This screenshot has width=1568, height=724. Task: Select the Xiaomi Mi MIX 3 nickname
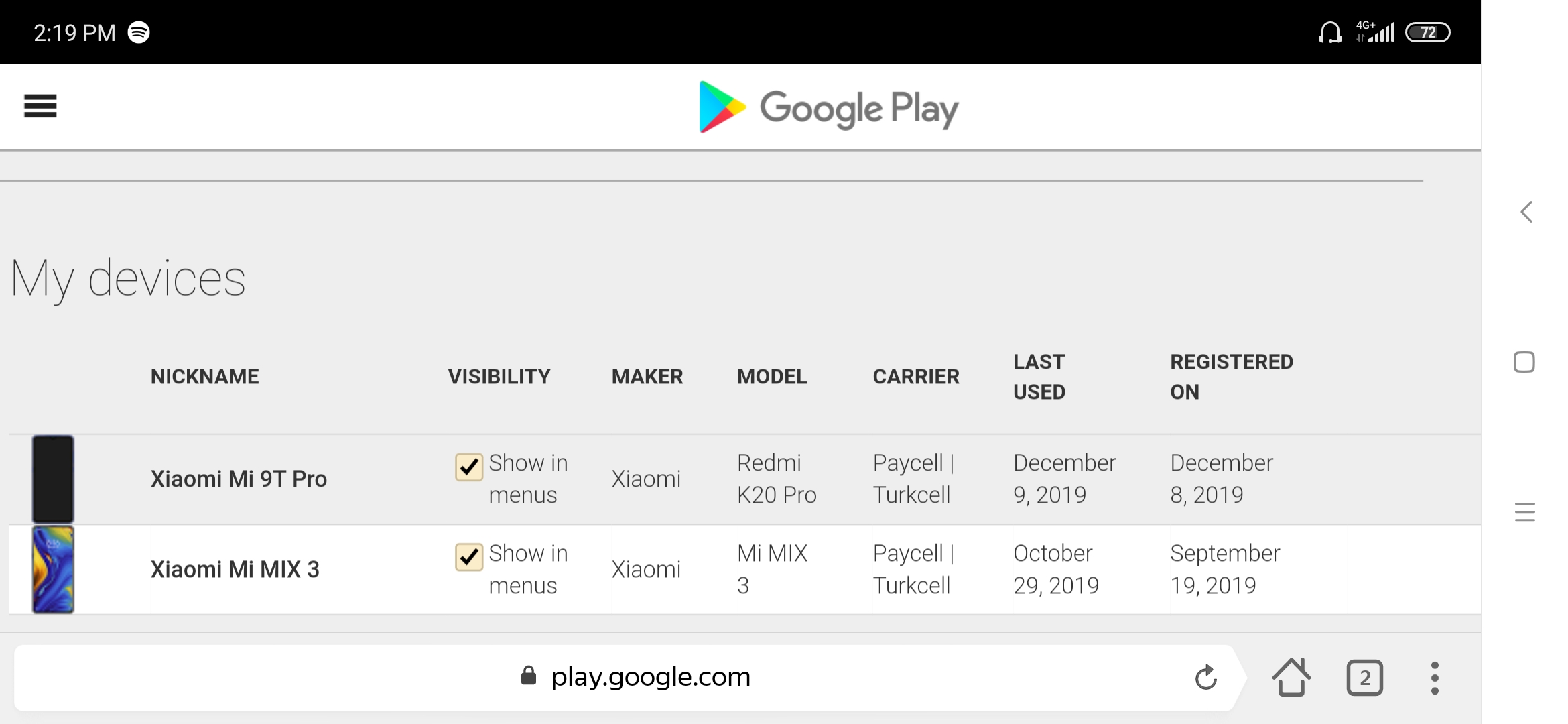[235, 569]
